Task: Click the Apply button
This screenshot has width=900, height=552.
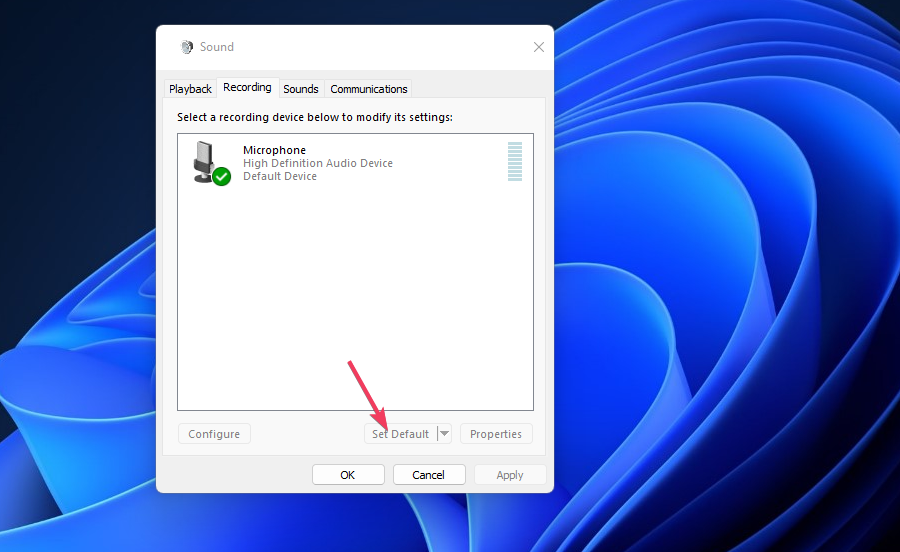Action: click(510, 475)
